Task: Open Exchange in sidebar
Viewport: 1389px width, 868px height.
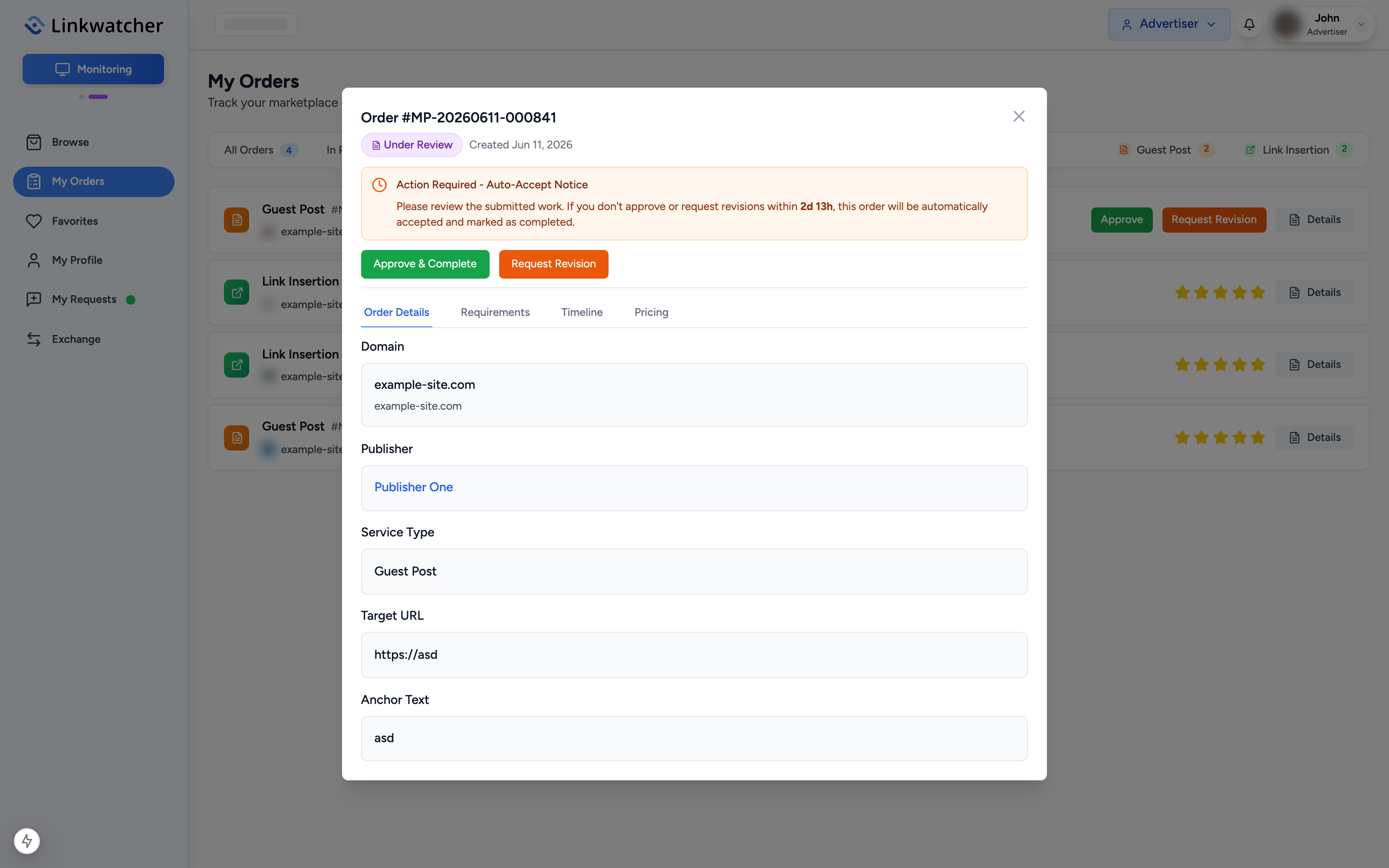Action: coord(94,339)
